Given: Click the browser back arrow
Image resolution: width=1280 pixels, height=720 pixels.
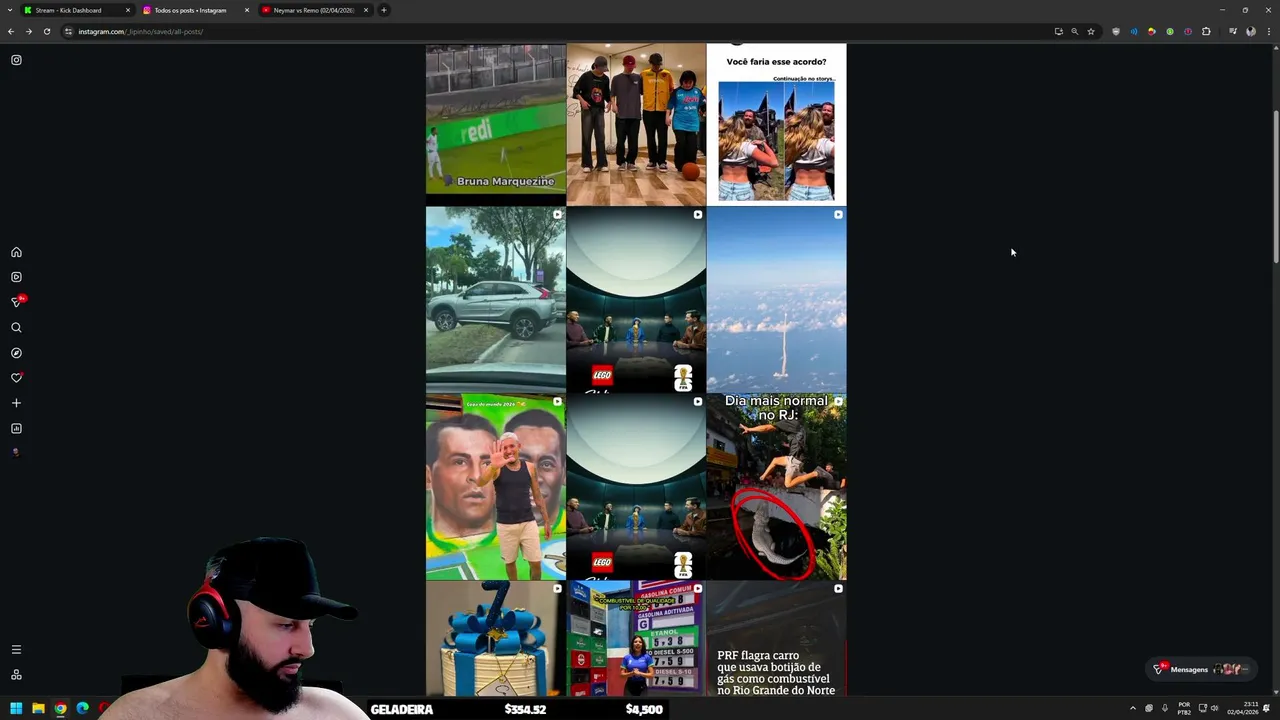Looking at the screenshot, I should [11, 31].
